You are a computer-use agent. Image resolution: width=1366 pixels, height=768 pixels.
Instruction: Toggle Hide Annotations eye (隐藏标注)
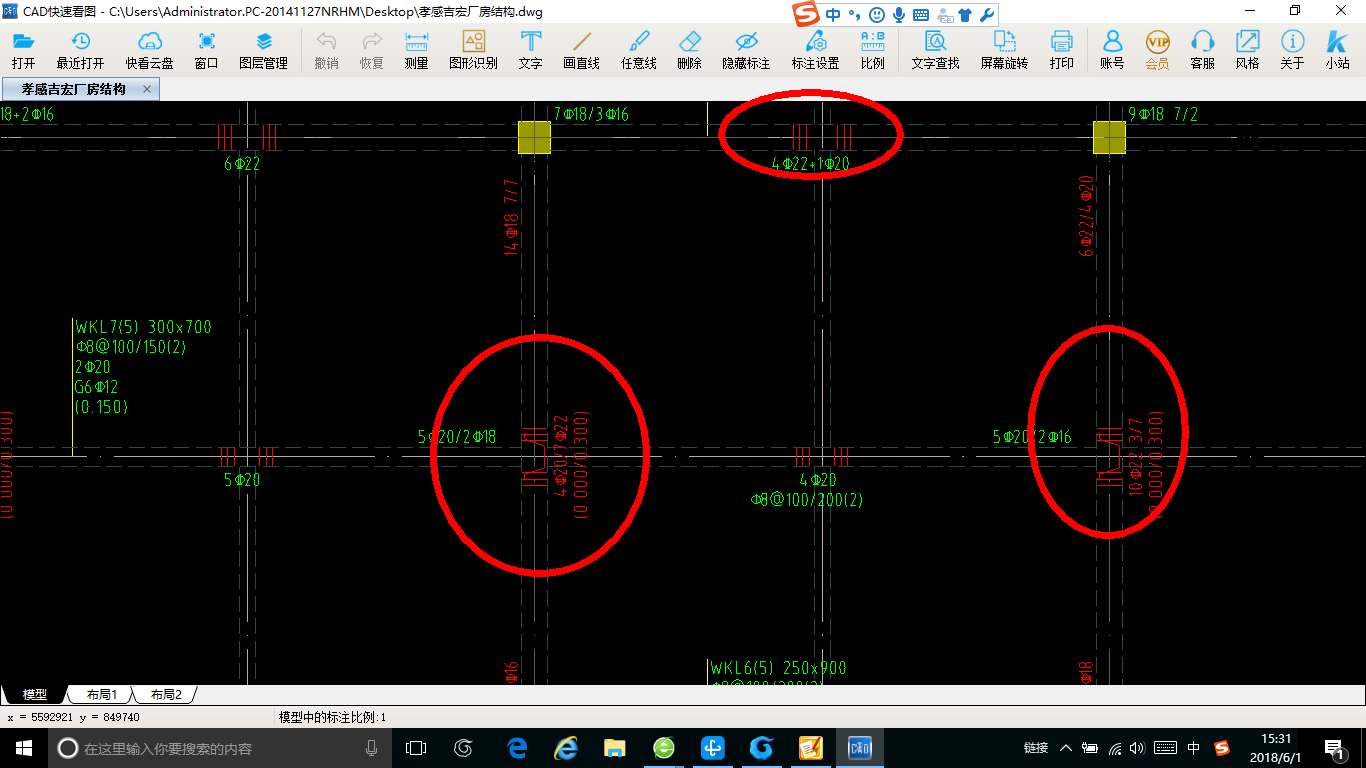click(746, 50)
